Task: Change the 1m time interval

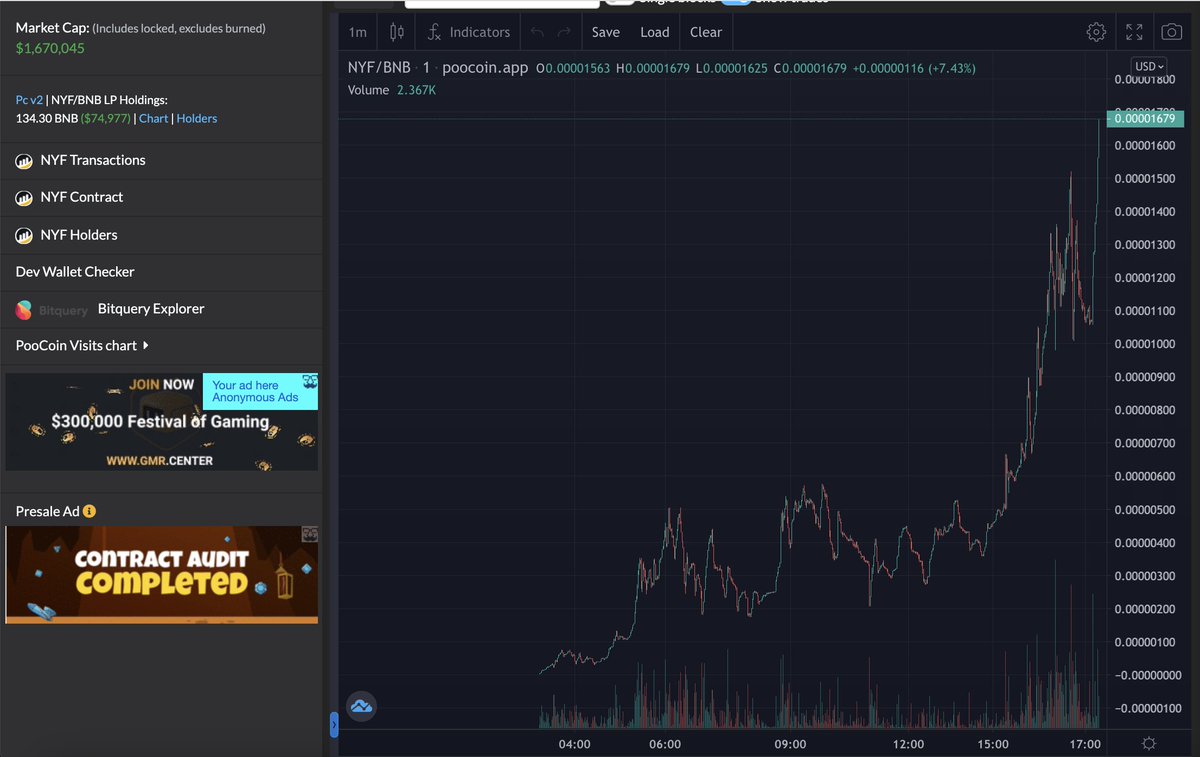Action: (357, 32)
